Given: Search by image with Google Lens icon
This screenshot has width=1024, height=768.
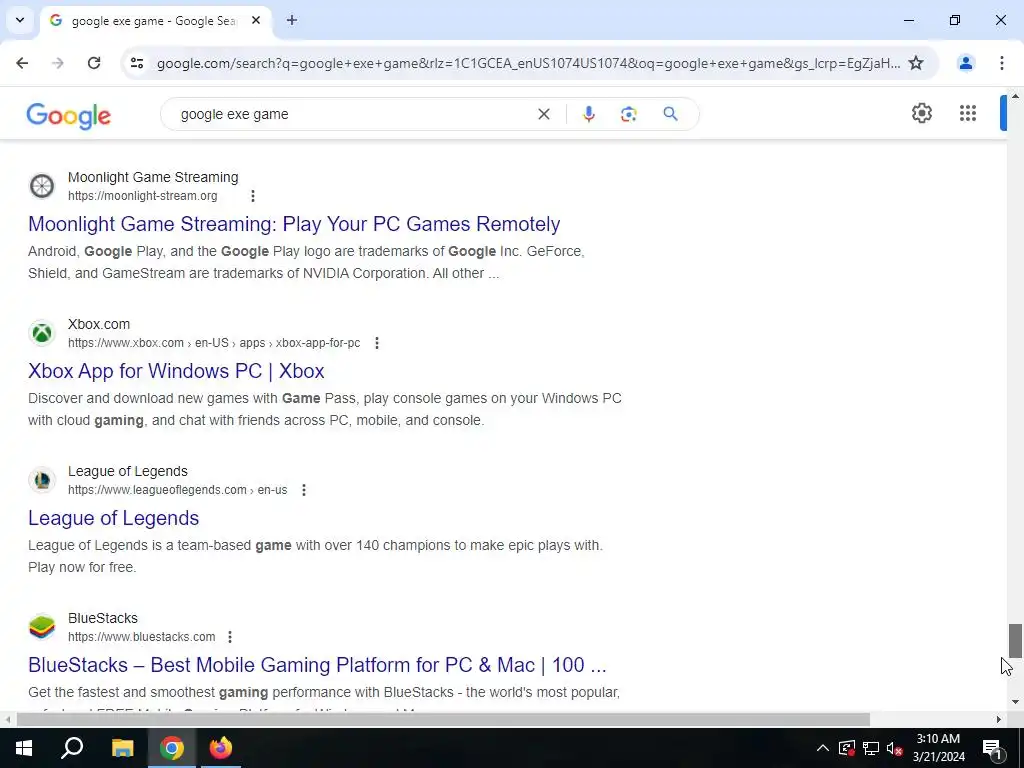Looking at the screenshot, I should click(628, 114).
